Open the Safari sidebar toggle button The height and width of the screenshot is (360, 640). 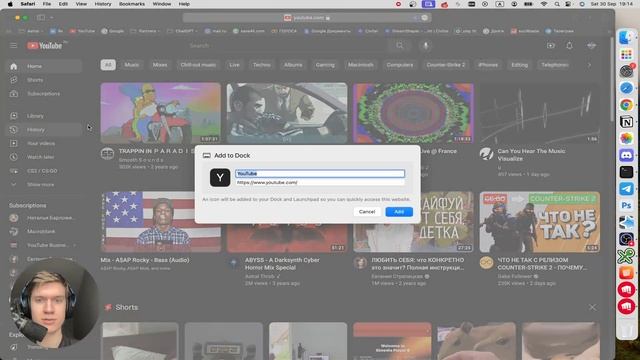pyautogui.click(x=41, y=18)
